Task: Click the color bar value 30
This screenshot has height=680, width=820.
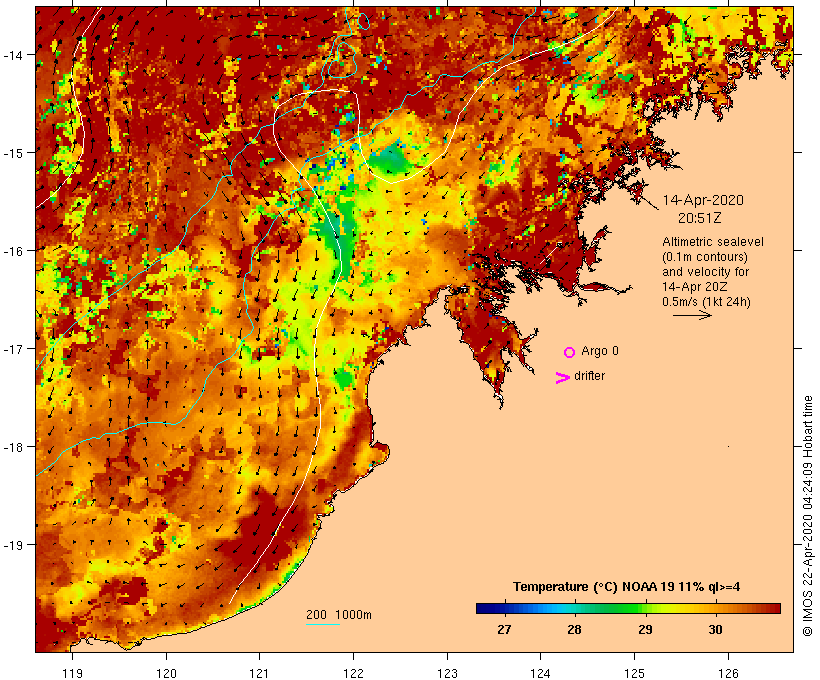Action: point(715,629)
